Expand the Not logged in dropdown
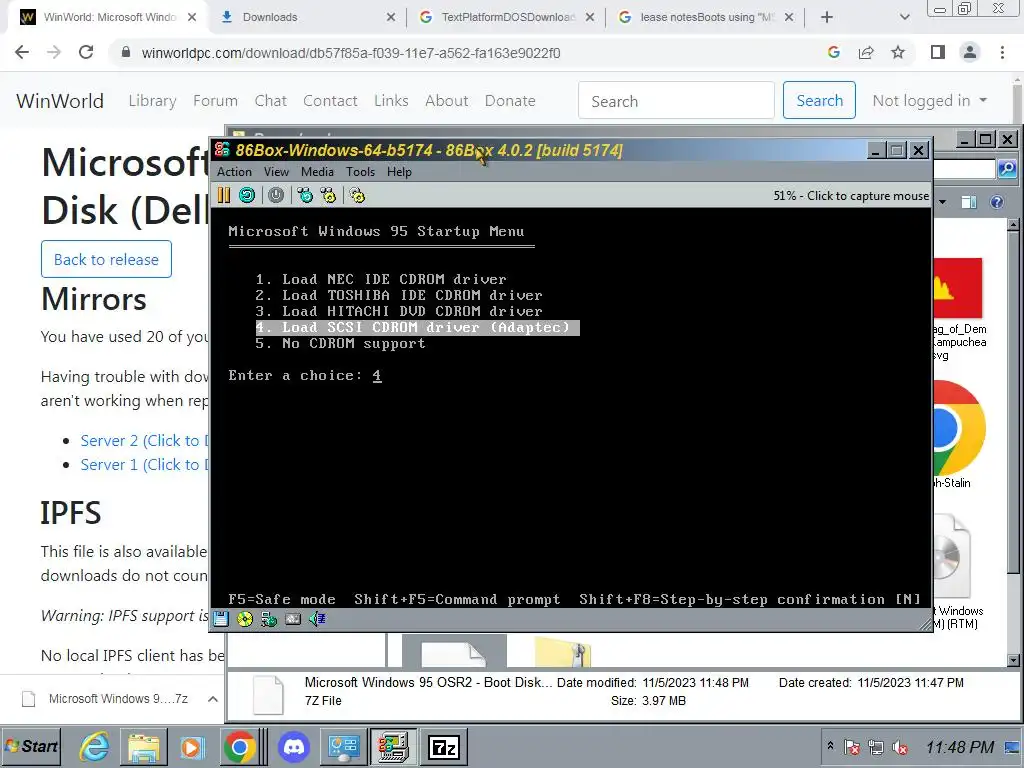 pos(929,101)
